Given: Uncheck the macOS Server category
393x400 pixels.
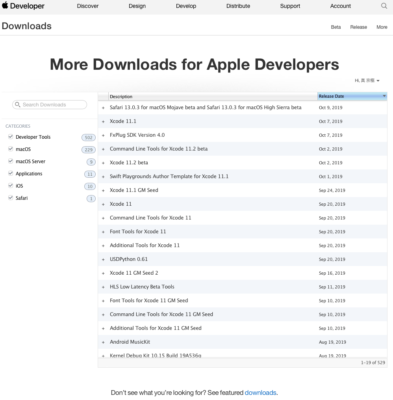Looking at the screenshot, I should pos(10,161).
